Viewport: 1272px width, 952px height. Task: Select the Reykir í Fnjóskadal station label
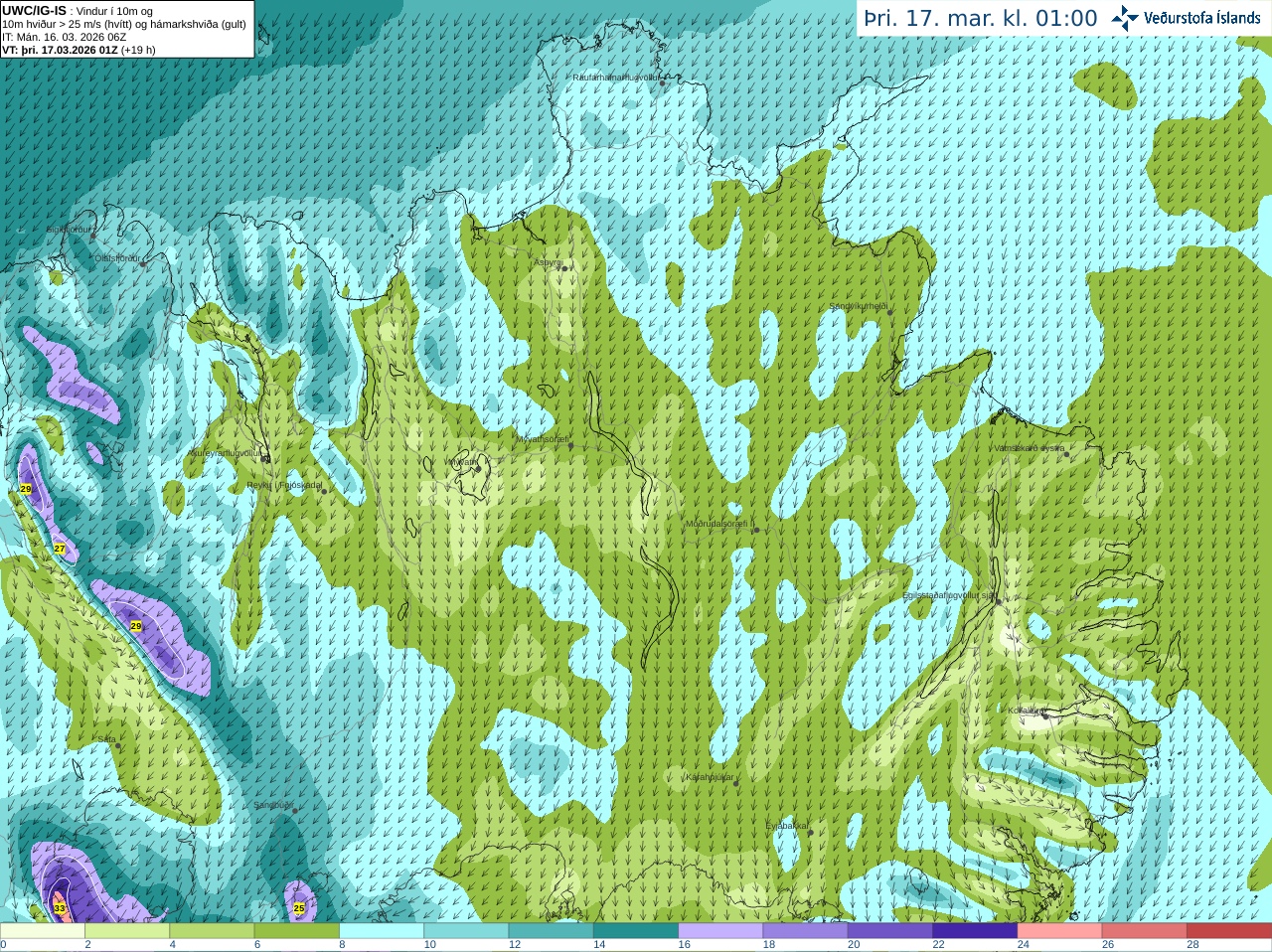(x=284, y=486)
